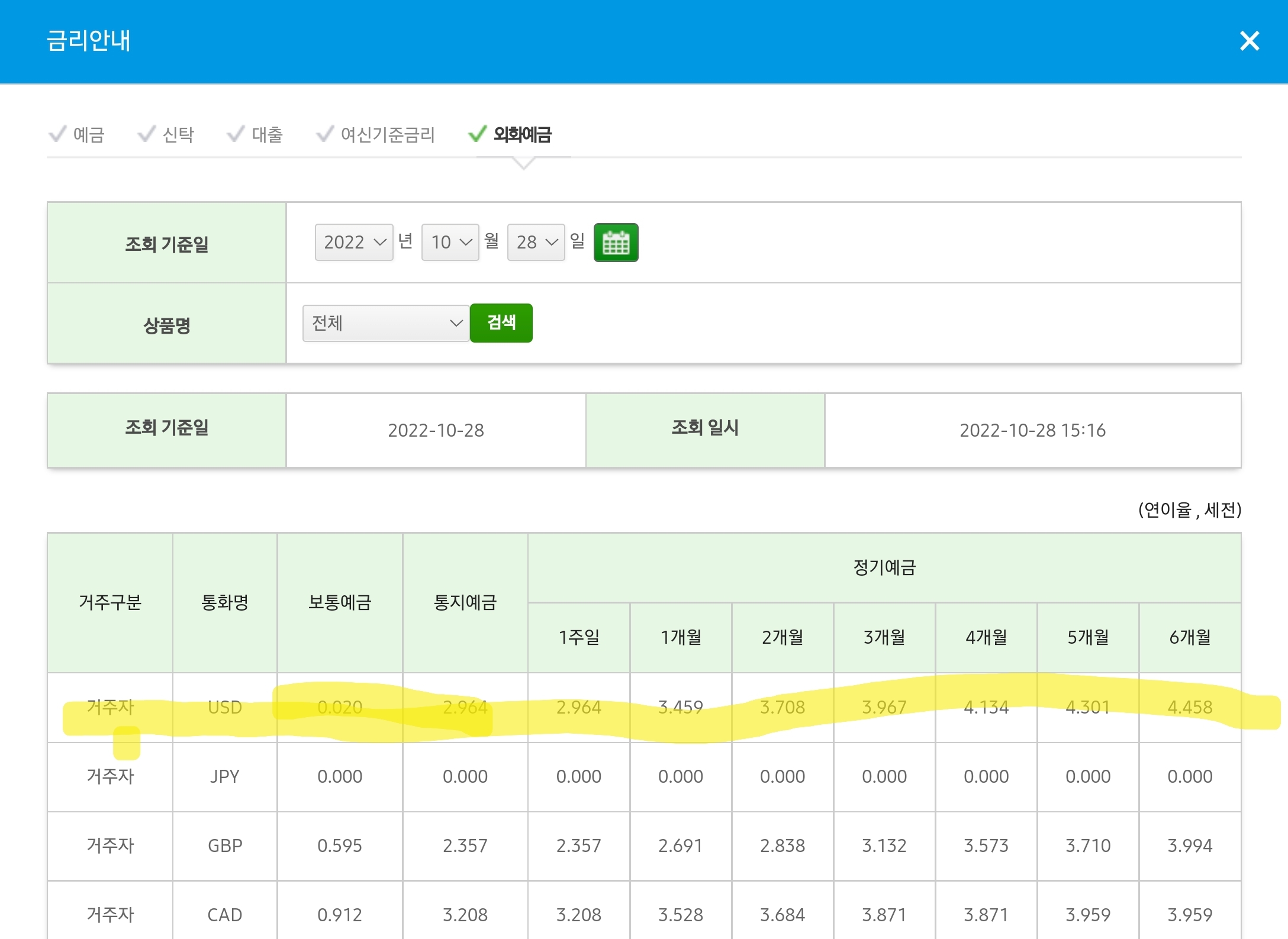This screenshot has height=939, width=1288.
Task: Open the 2022 year dropdown
Action: click(354, 243)
